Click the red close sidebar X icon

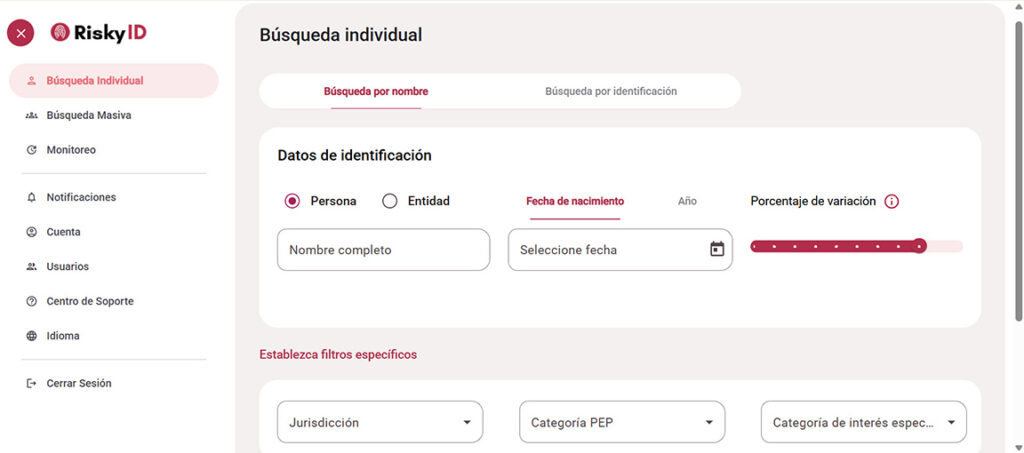point(21,33)
